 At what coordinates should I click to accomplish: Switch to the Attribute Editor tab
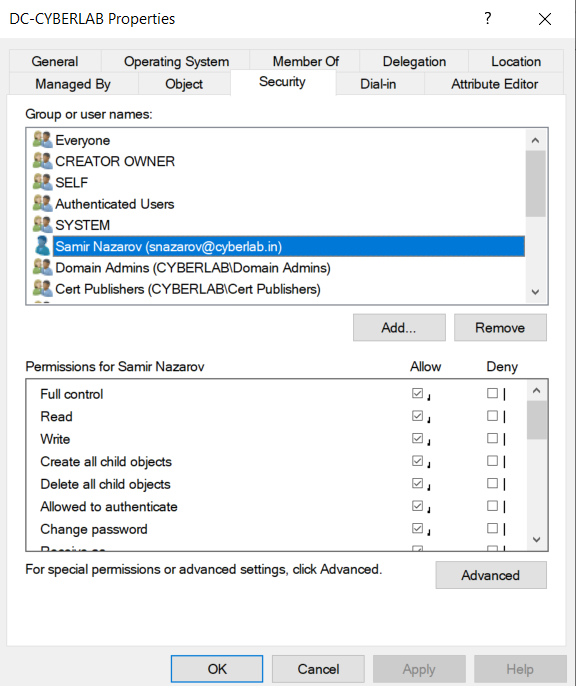(494, 84)
